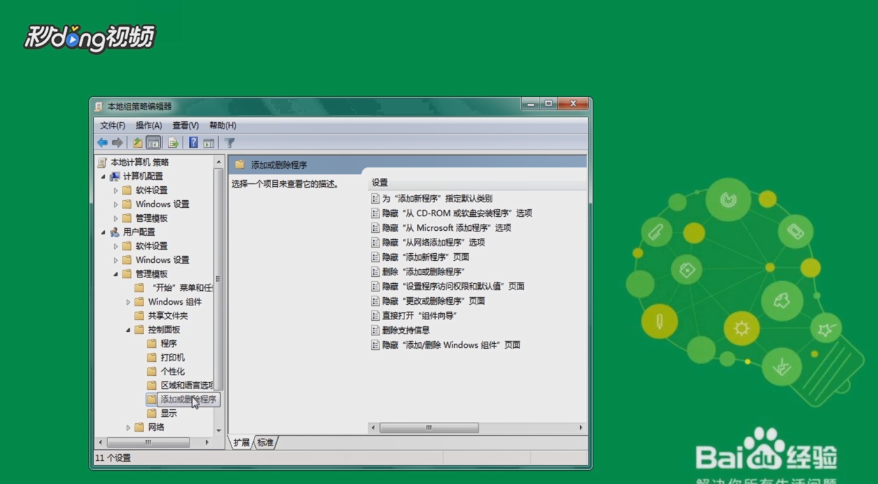
Task: Open the 文件(F) menu
Action: [x=113, y=125]
